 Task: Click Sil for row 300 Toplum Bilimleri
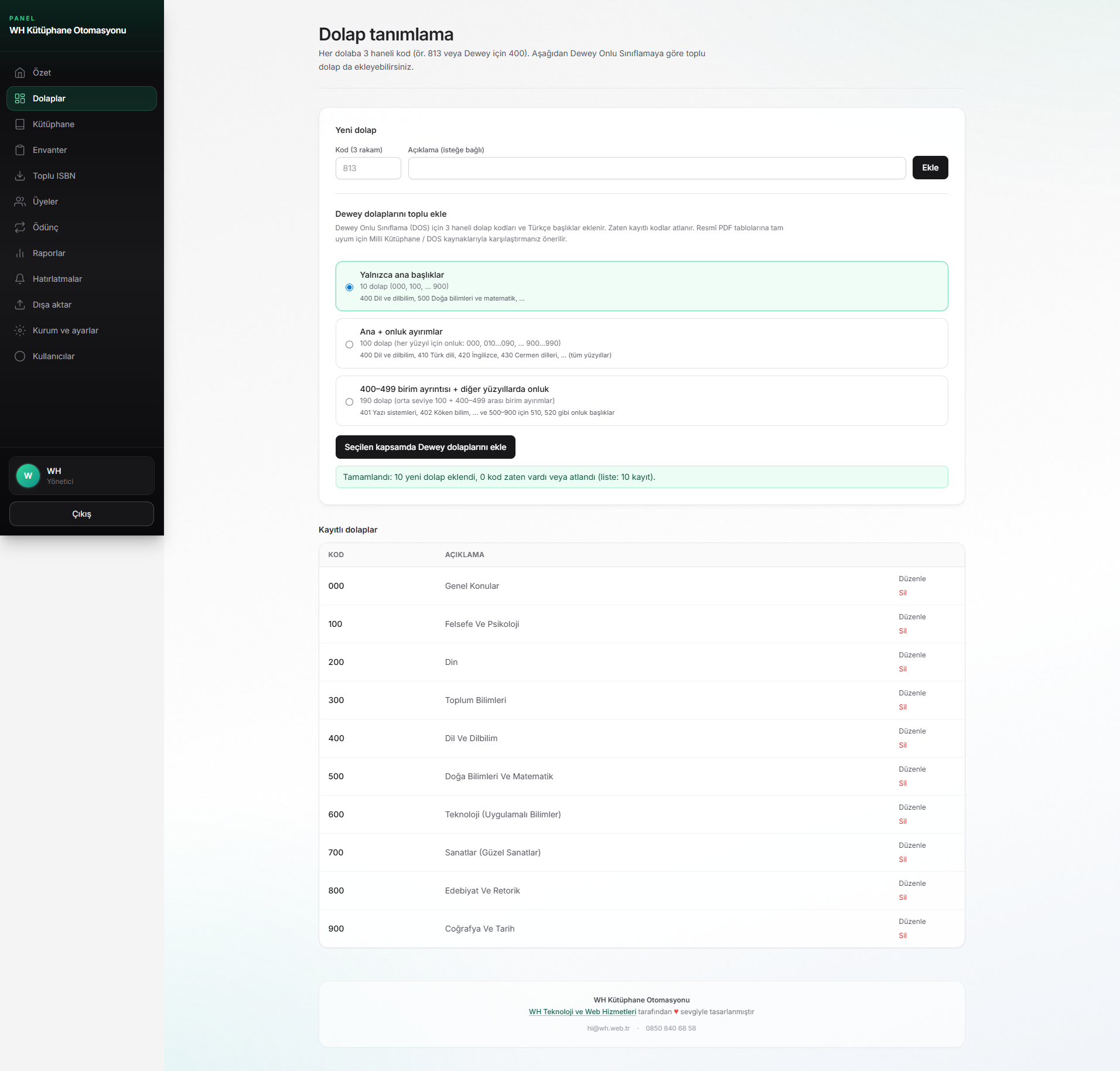[x=903, y=707]
